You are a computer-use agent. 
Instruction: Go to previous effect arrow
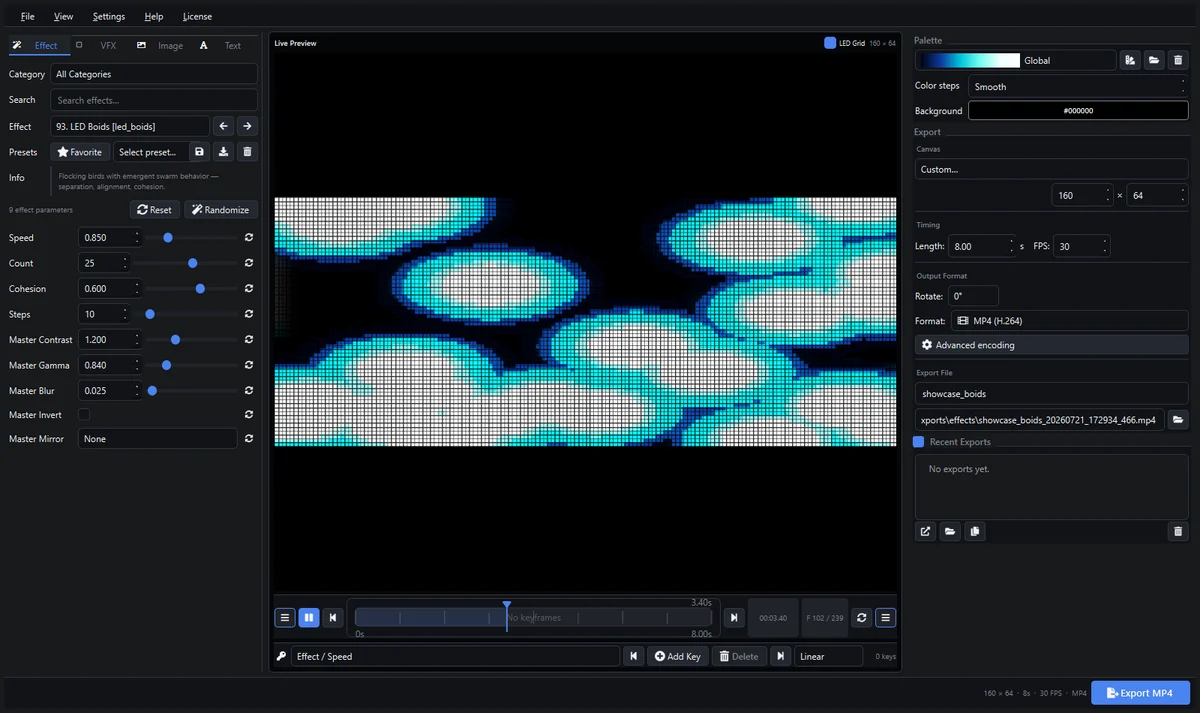(224, 126)
